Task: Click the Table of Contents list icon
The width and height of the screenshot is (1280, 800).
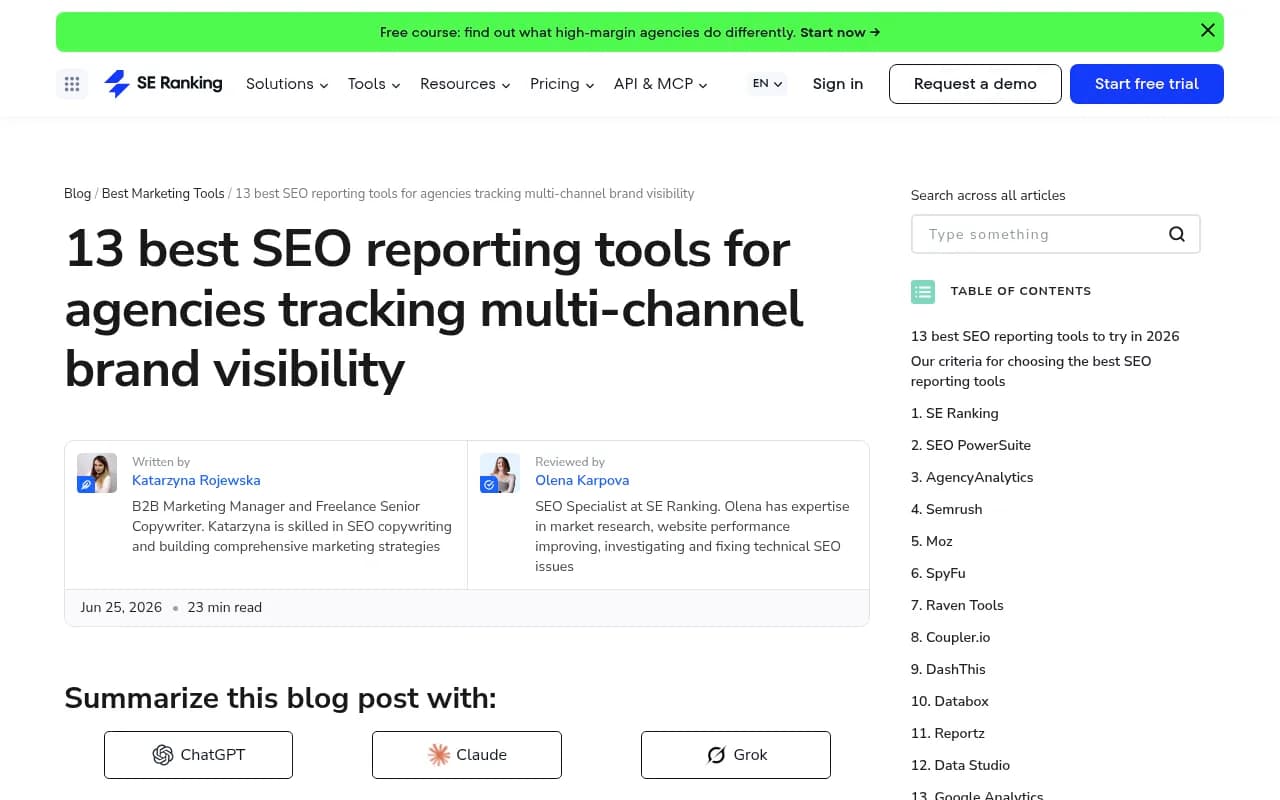Action: point(923,291)
